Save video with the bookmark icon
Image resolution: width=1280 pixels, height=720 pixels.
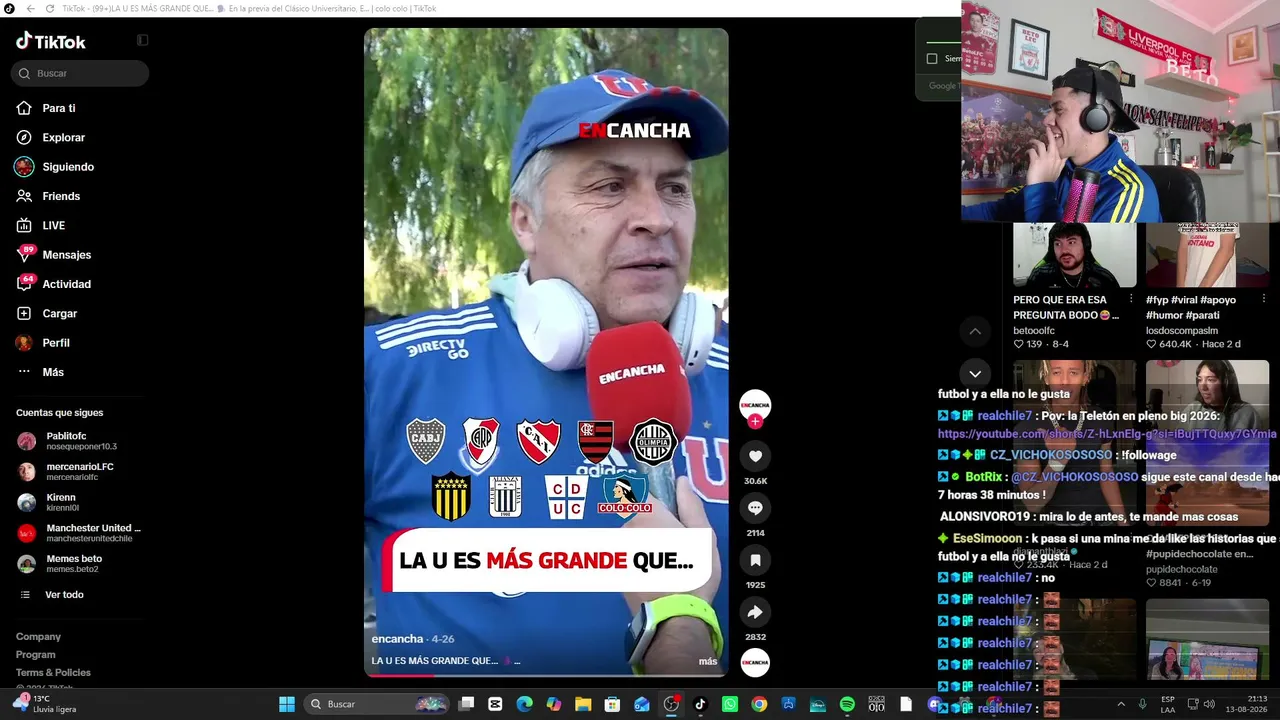coord(755,560)
